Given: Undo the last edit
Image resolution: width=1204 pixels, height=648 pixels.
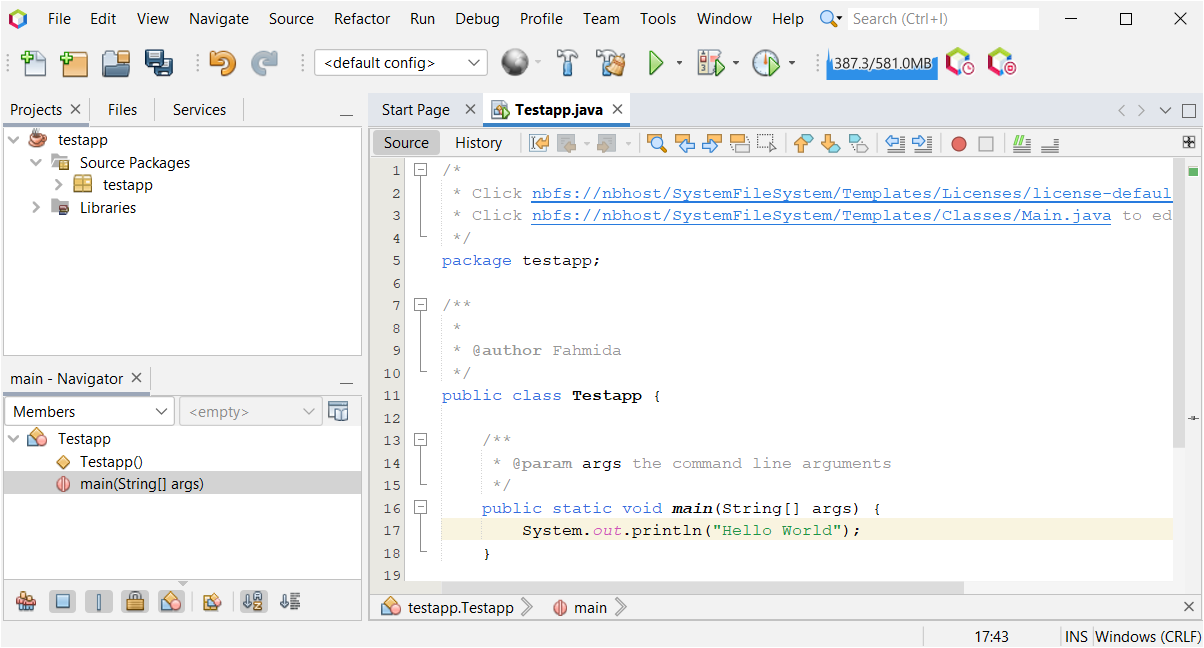Looking at the screenshot, I should pyautogui.click(x=220, y=62).
